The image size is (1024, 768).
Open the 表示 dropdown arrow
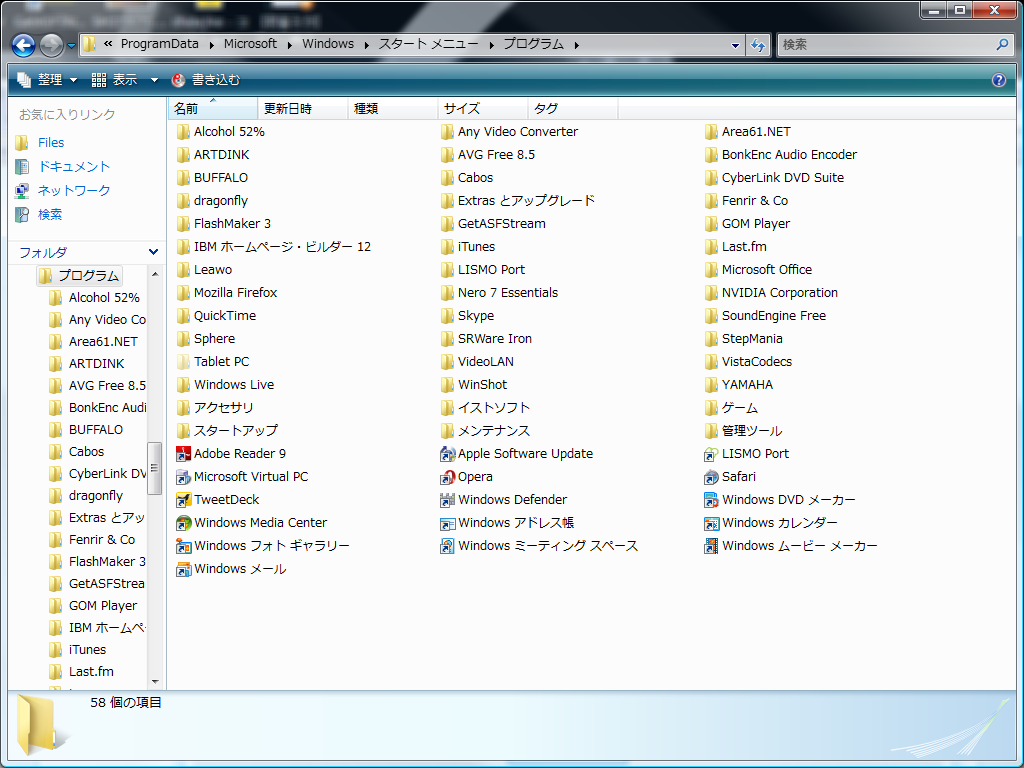[154, 80]
